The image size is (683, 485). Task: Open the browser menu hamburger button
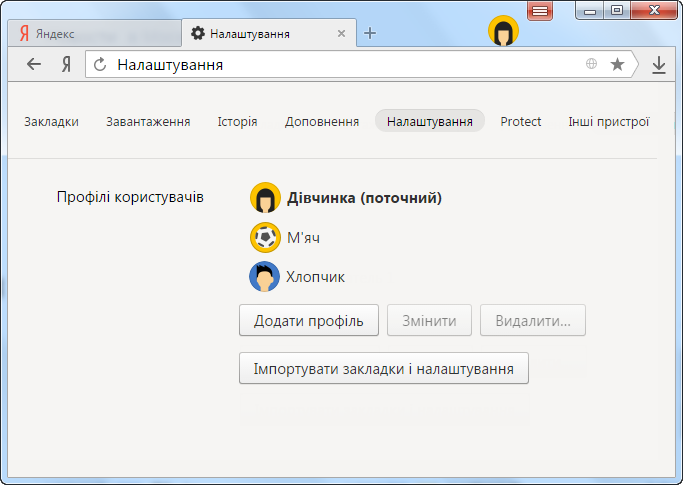pyautogui.click(x=540, y=10)
